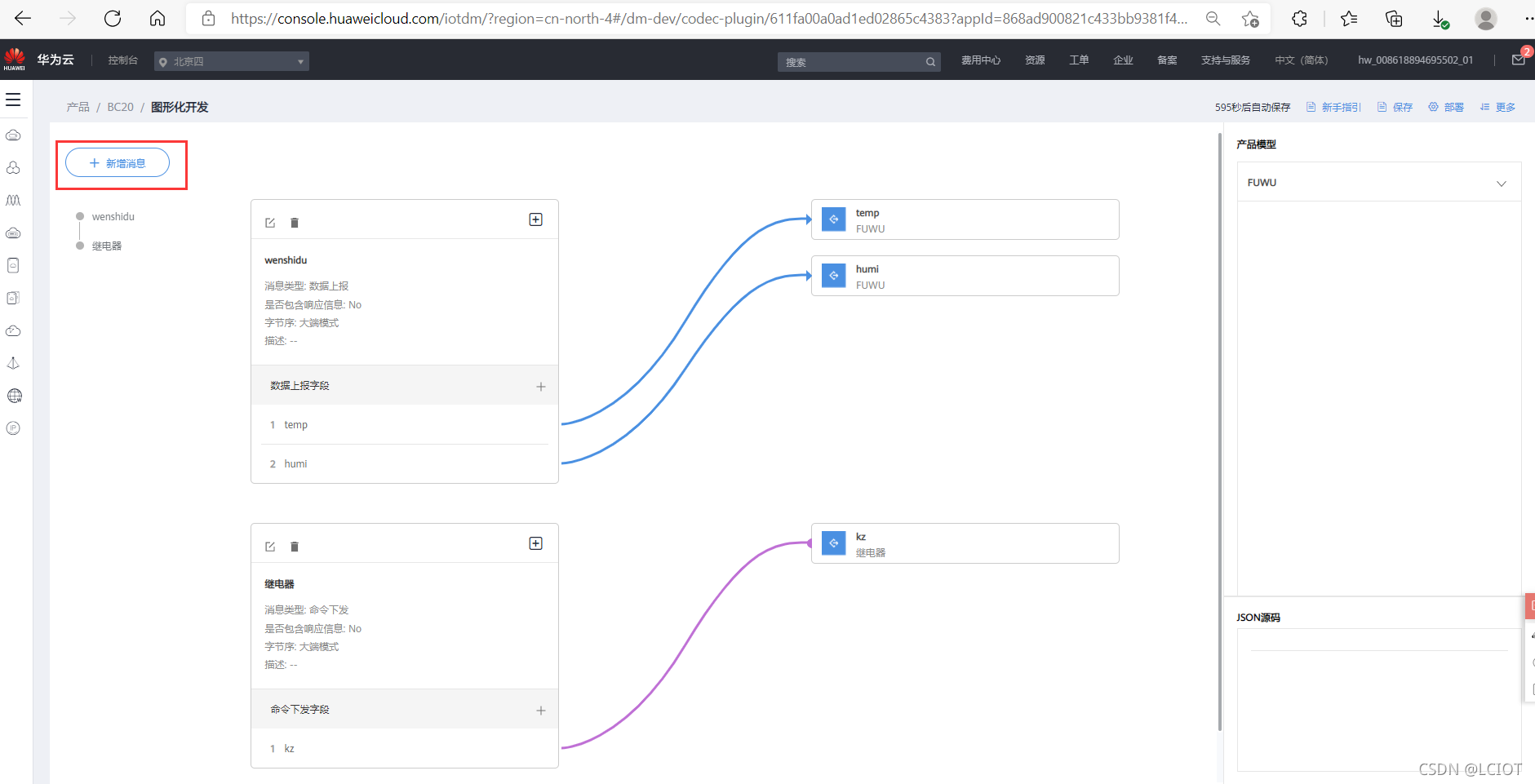Click the browser address bar URL
The image size is (1535, 784).
click(708, 18)
